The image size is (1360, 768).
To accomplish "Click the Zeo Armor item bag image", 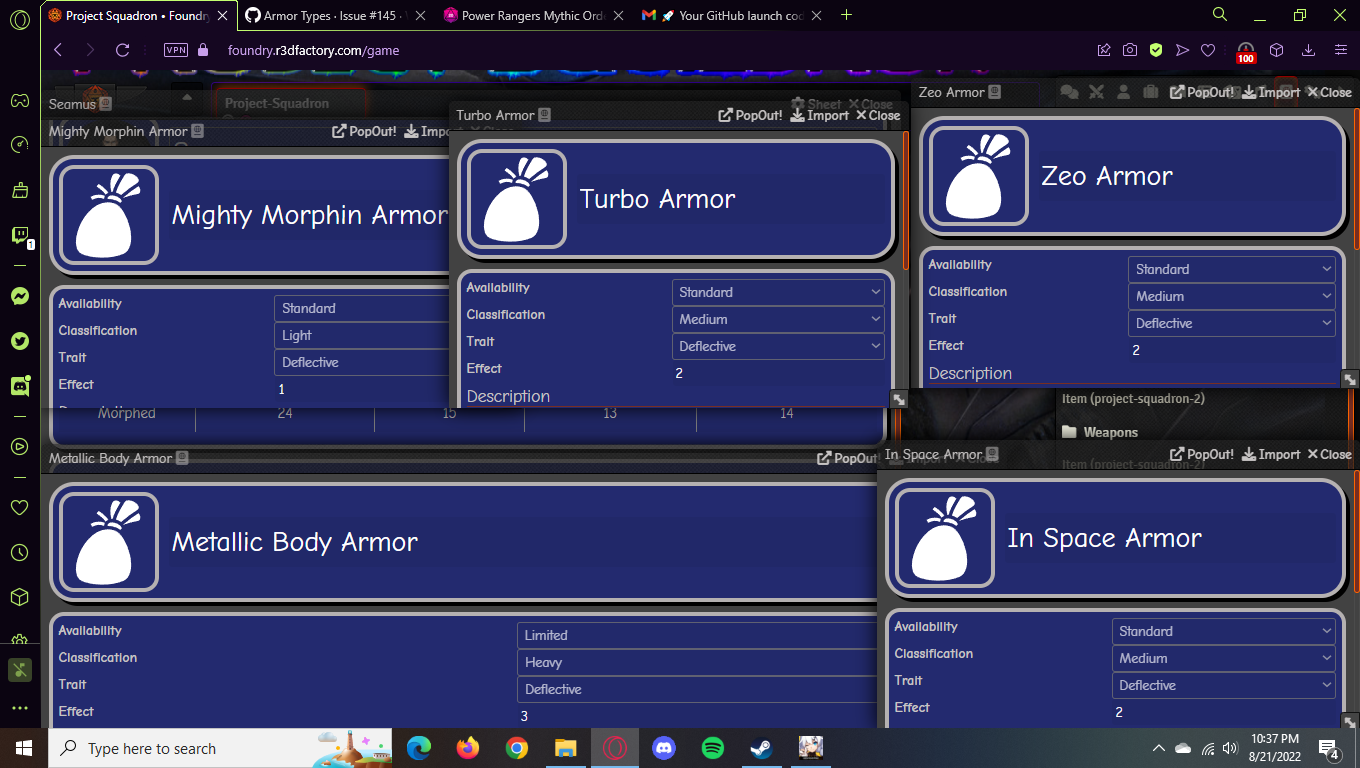I will [x=979, y=176].
